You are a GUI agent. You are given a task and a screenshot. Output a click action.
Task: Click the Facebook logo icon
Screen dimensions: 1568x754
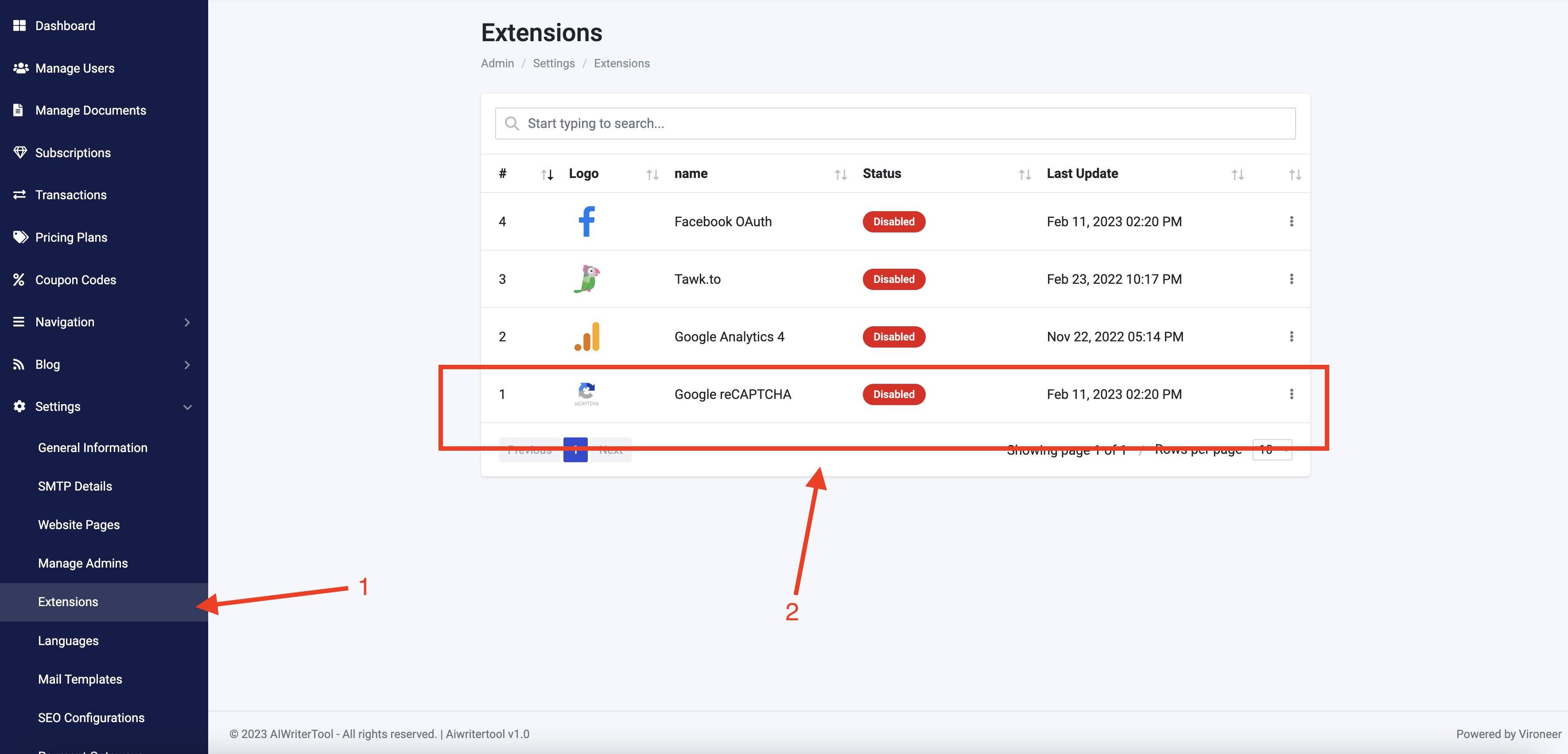pyautogui.click(x=586, y=221)
